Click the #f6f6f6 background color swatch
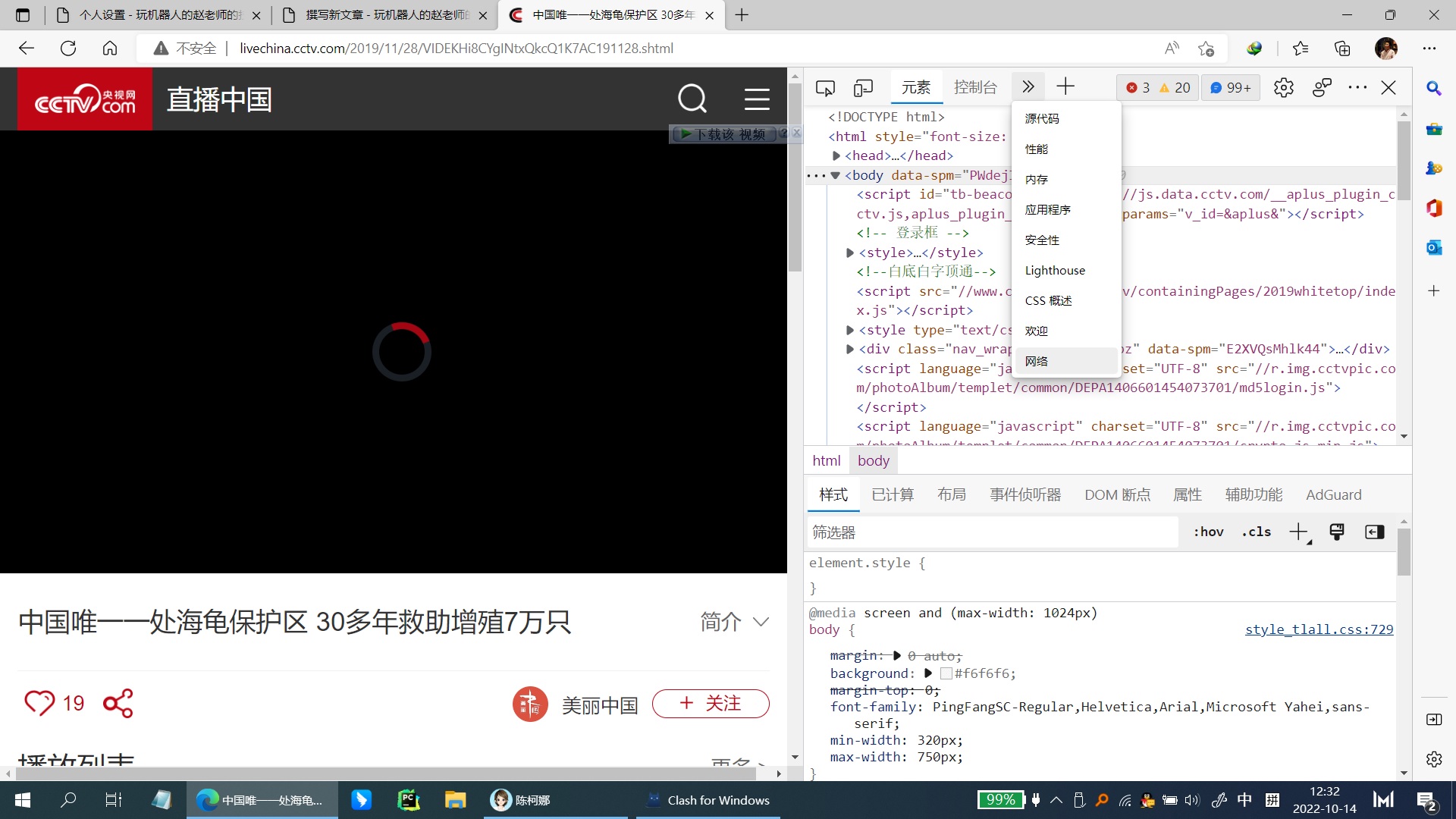The image size is (1456, 819). pos(946,674)
